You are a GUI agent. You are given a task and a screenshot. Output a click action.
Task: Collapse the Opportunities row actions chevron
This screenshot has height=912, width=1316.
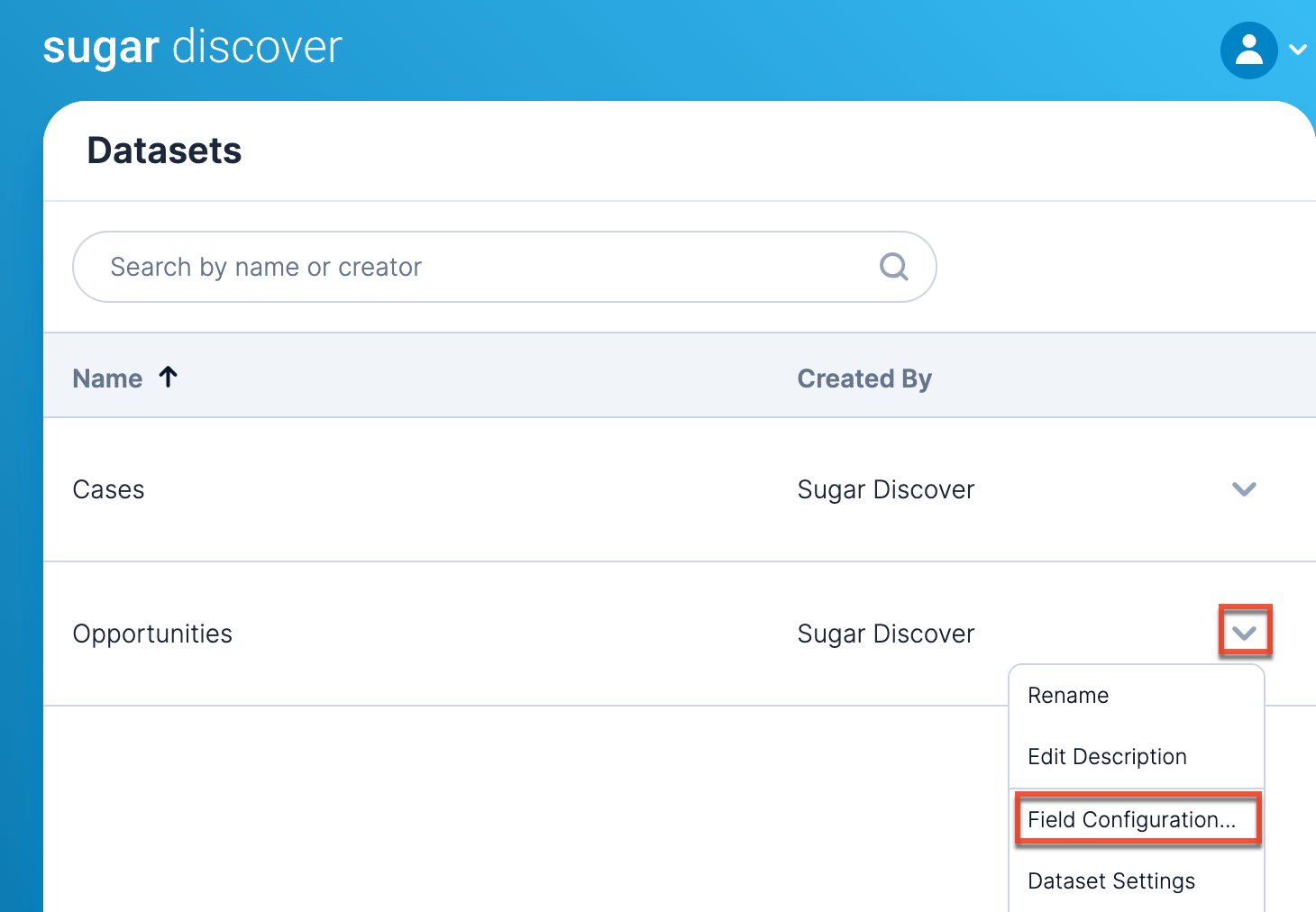pyautogui.click(x=1244, y=633)
